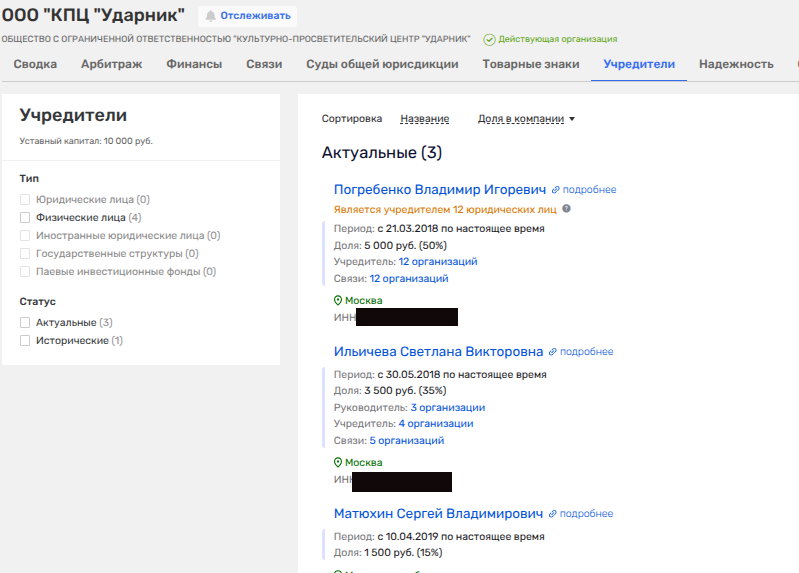Open Погребенко Владимир Игоревич profile link
The height and width of the screenshot is (573, 799).
pyautogui.click(x=439, y=189)
